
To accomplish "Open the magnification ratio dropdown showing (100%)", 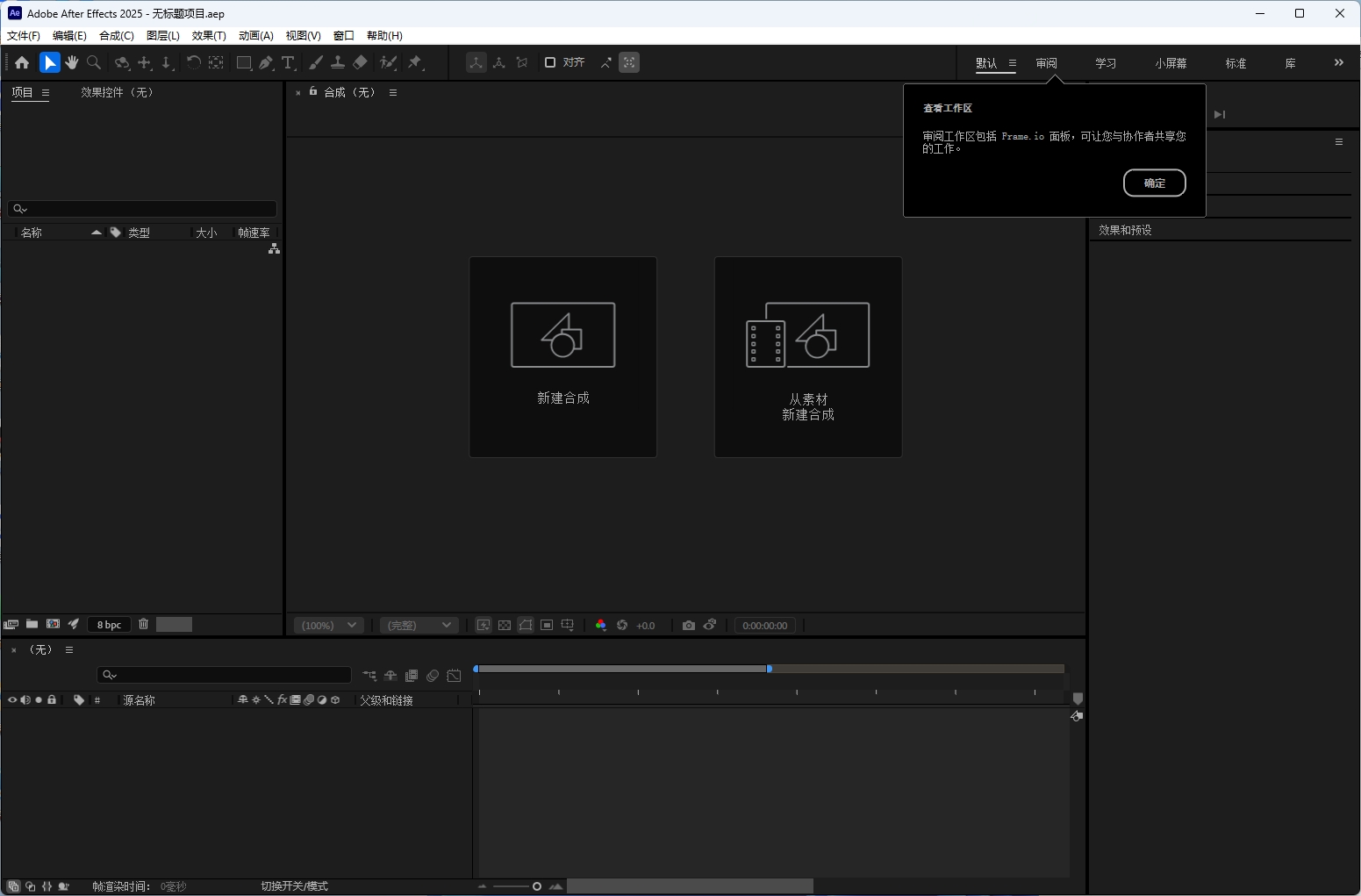I will point(329,625).
